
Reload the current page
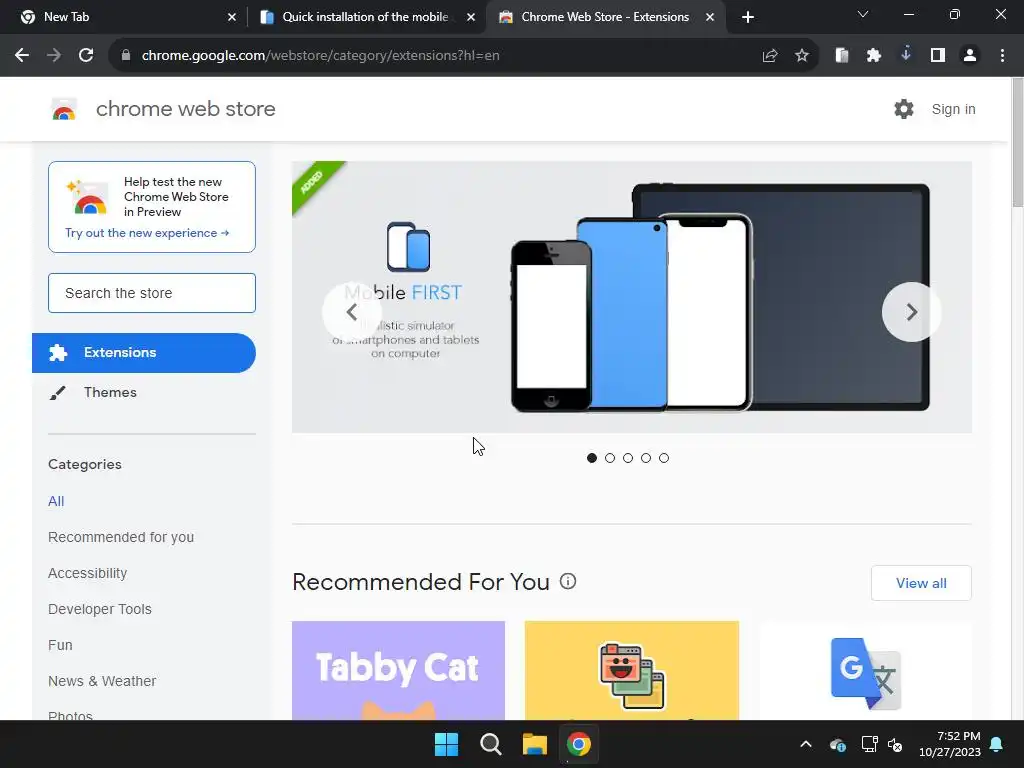86,56
